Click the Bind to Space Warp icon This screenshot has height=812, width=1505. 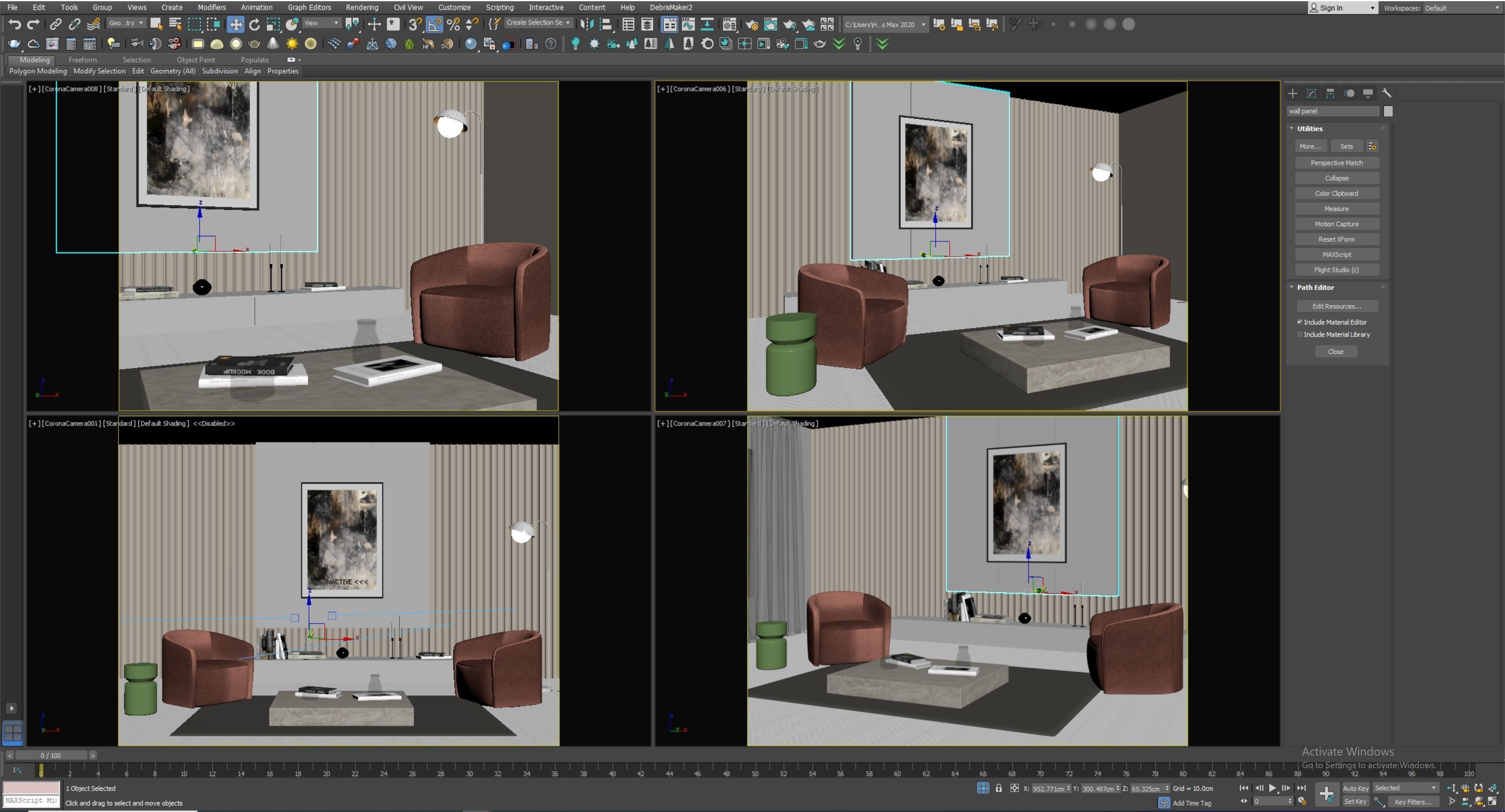[93, 24]
